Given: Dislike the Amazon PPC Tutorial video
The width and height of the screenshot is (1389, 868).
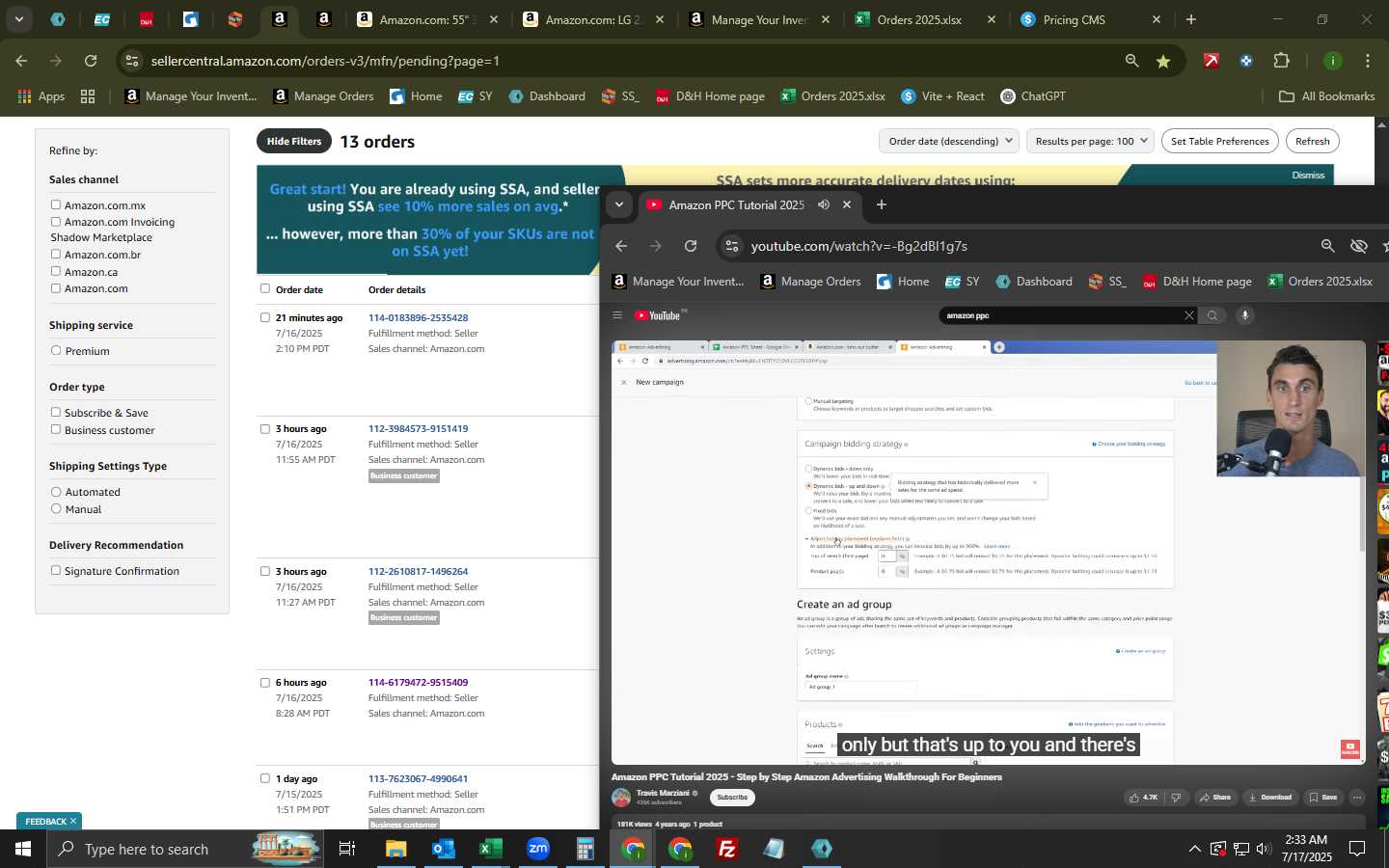Looking at the screenshot, I should 1176,798.
